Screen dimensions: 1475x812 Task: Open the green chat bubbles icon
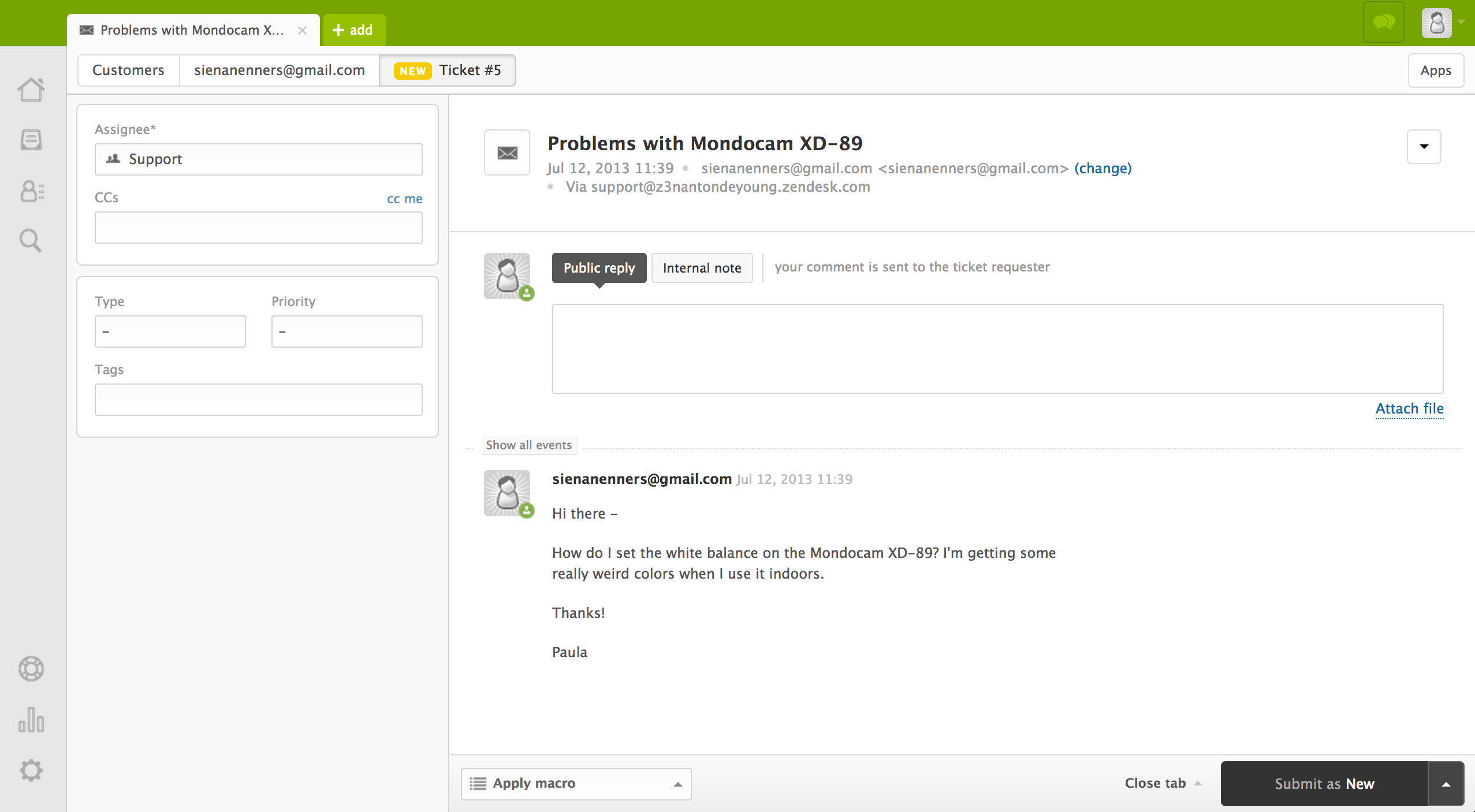pos(1384,23)
